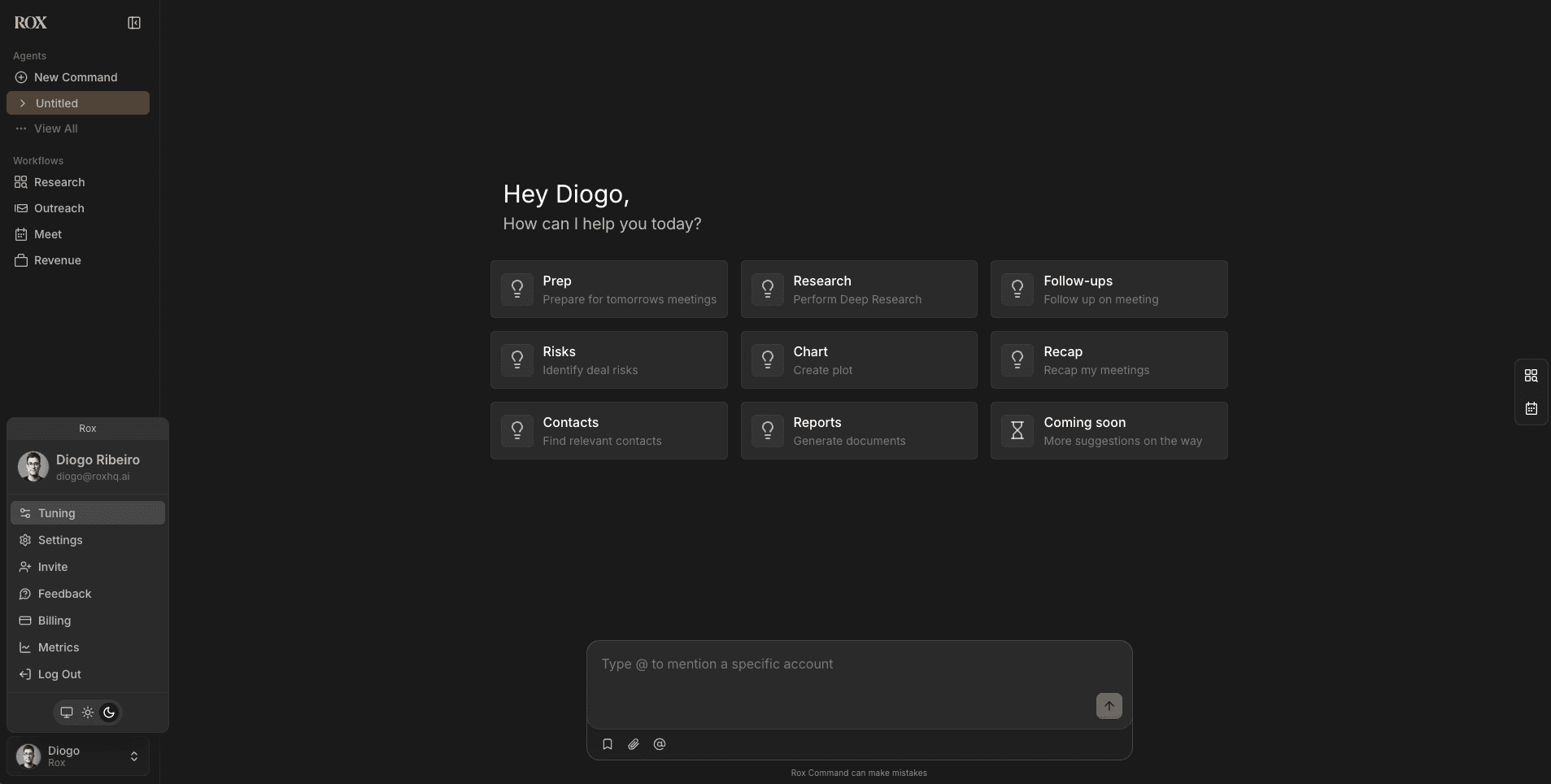1551x784 pixels.
Task: Collapse the sidebar with the panel icon
Action: click(x=134, y=23)
